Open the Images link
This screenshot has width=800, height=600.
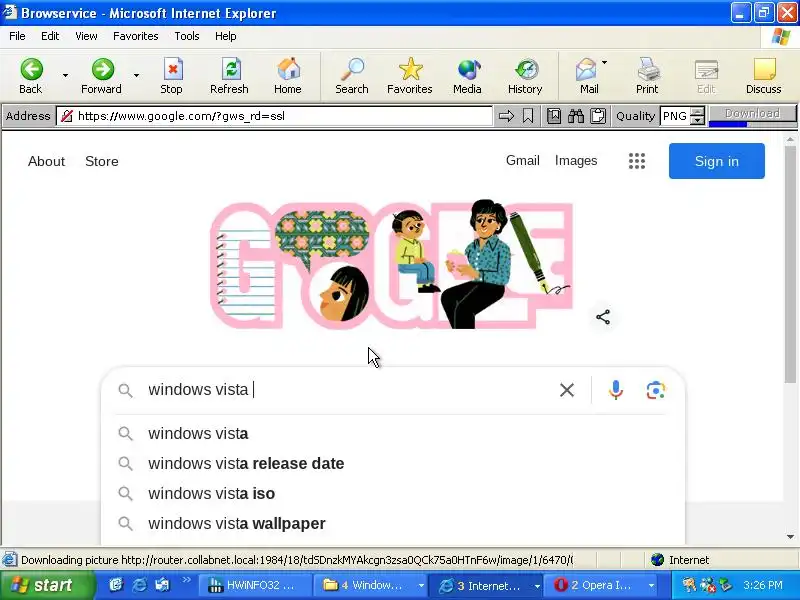[x=576, y=161]
